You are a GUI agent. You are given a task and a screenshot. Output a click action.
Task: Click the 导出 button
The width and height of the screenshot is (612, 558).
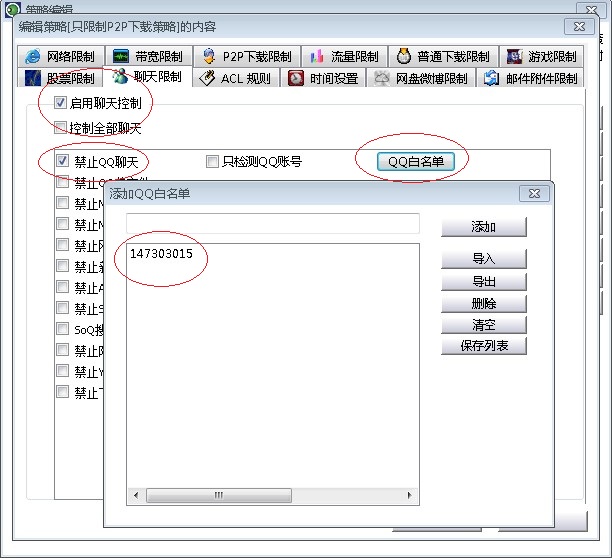click(484, 281)
